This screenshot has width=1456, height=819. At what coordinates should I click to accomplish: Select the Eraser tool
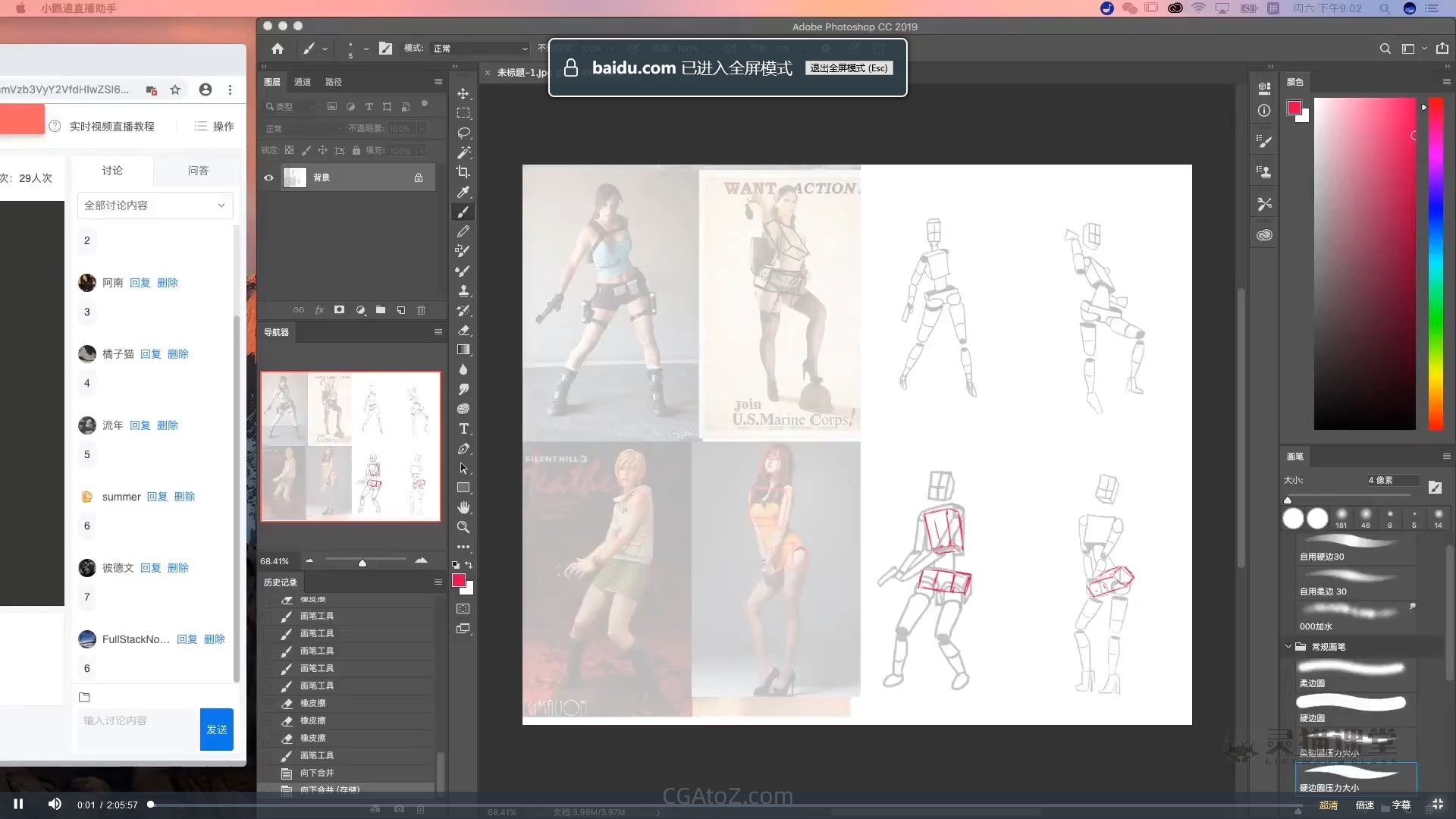point(463,330)
